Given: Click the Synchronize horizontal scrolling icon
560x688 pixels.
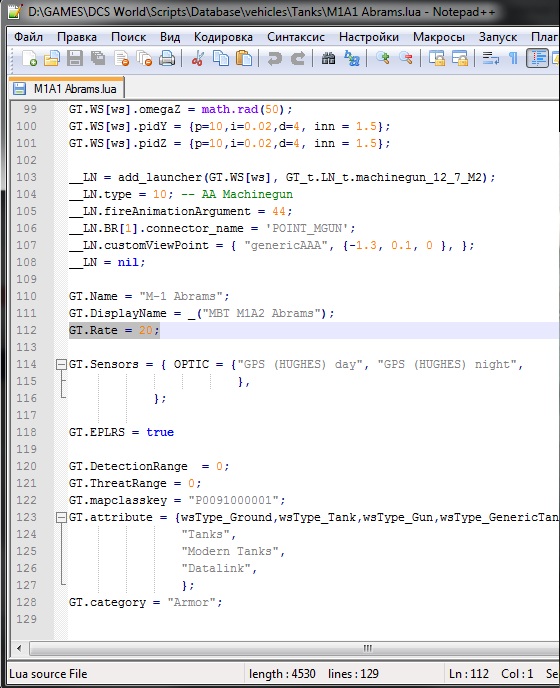Looking at the screenshot, I should click(459, 58).
